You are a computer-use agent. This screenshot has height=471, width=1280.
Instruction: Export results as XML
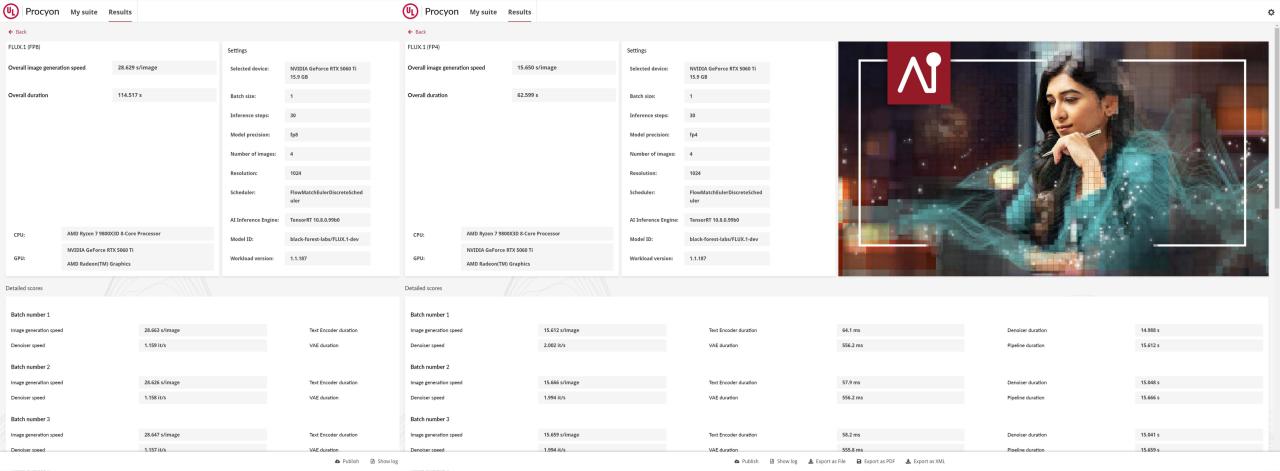(x=925, y=461)
